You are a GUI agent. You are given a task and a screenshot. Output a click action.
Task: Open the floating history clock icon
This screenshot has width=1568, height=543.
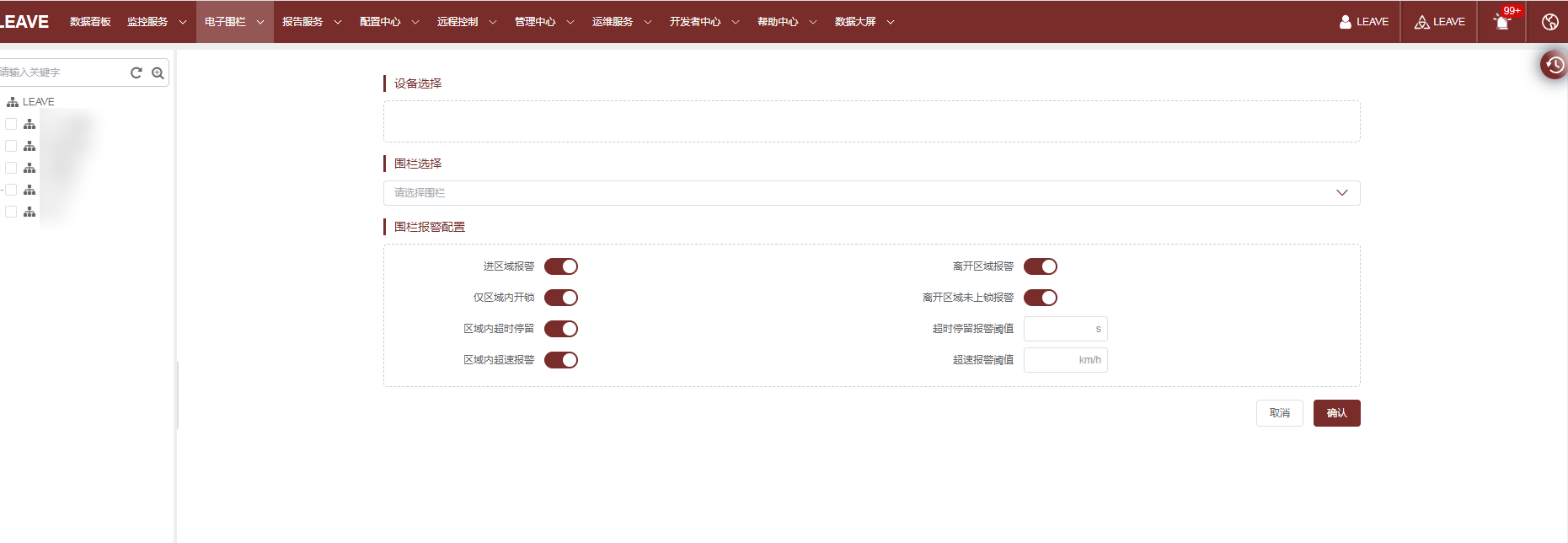[1555, 65]
